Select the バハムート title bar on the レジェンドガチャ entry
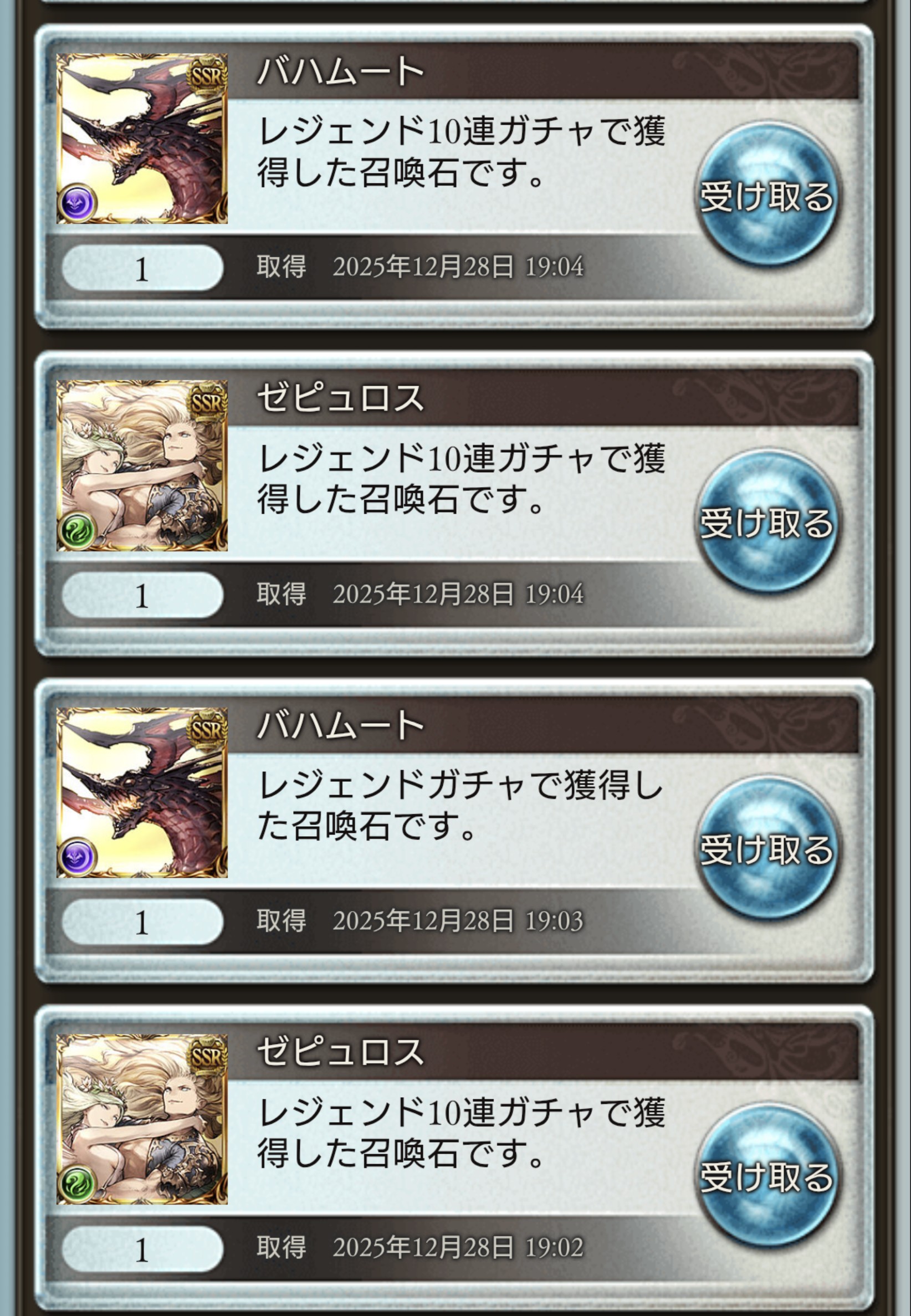 click(x=544, y=725)
